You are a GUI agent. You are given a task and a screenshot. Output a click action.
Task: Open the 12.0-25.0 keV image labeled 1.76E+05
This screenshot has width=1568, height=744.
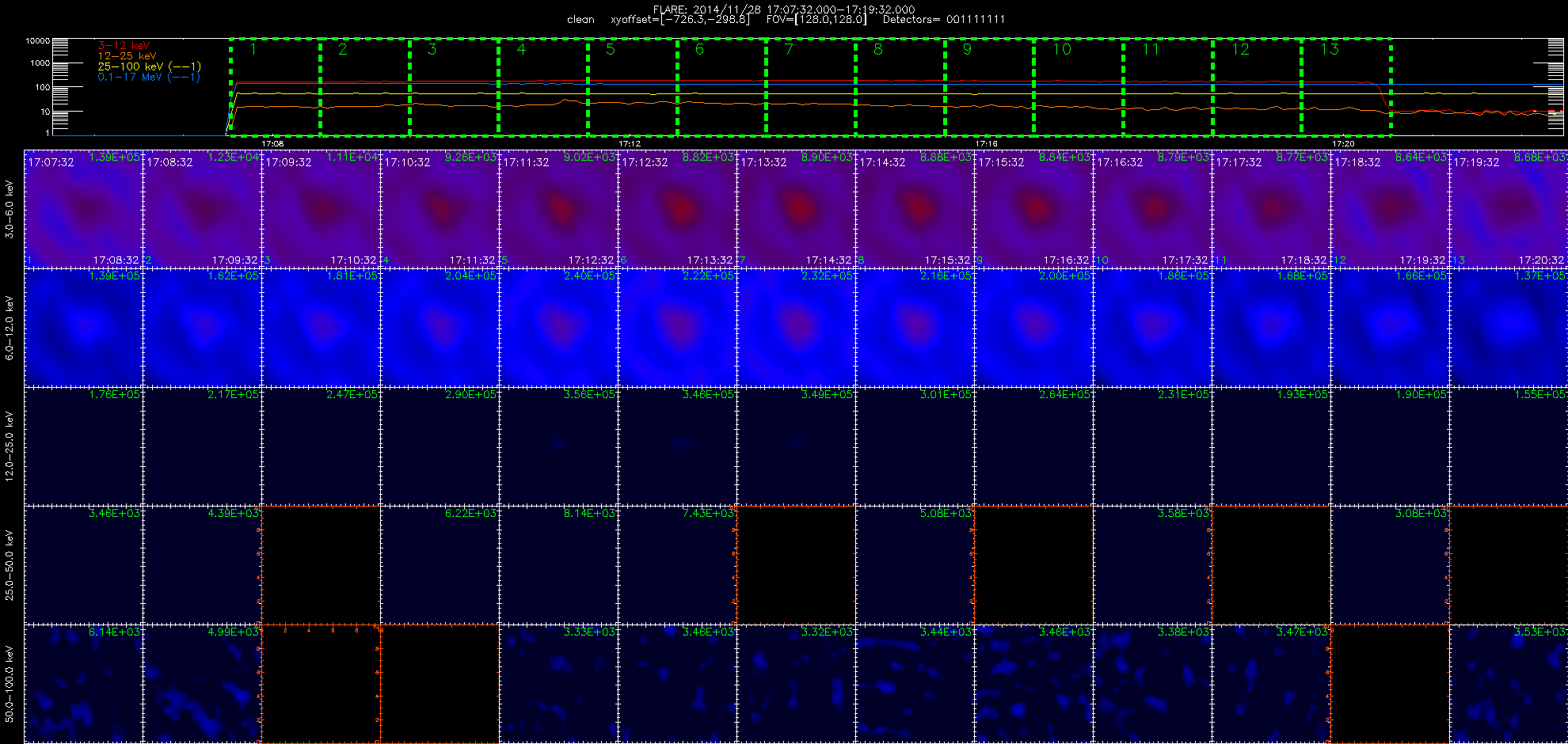click(83, 446)
